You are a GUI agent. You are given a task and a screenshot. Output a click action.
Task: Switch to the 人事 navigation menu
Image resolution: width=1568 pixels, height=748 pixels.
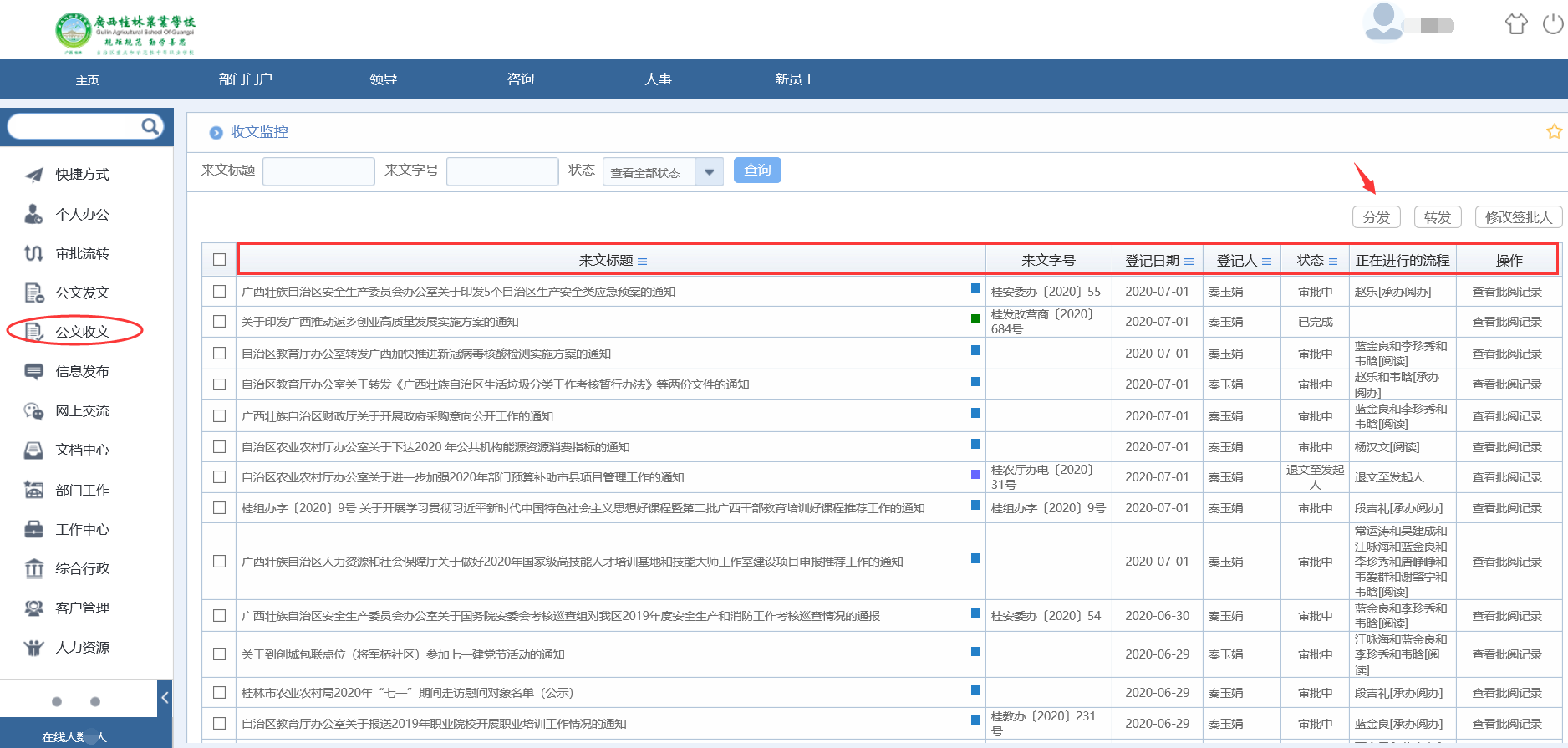(658, 79)
